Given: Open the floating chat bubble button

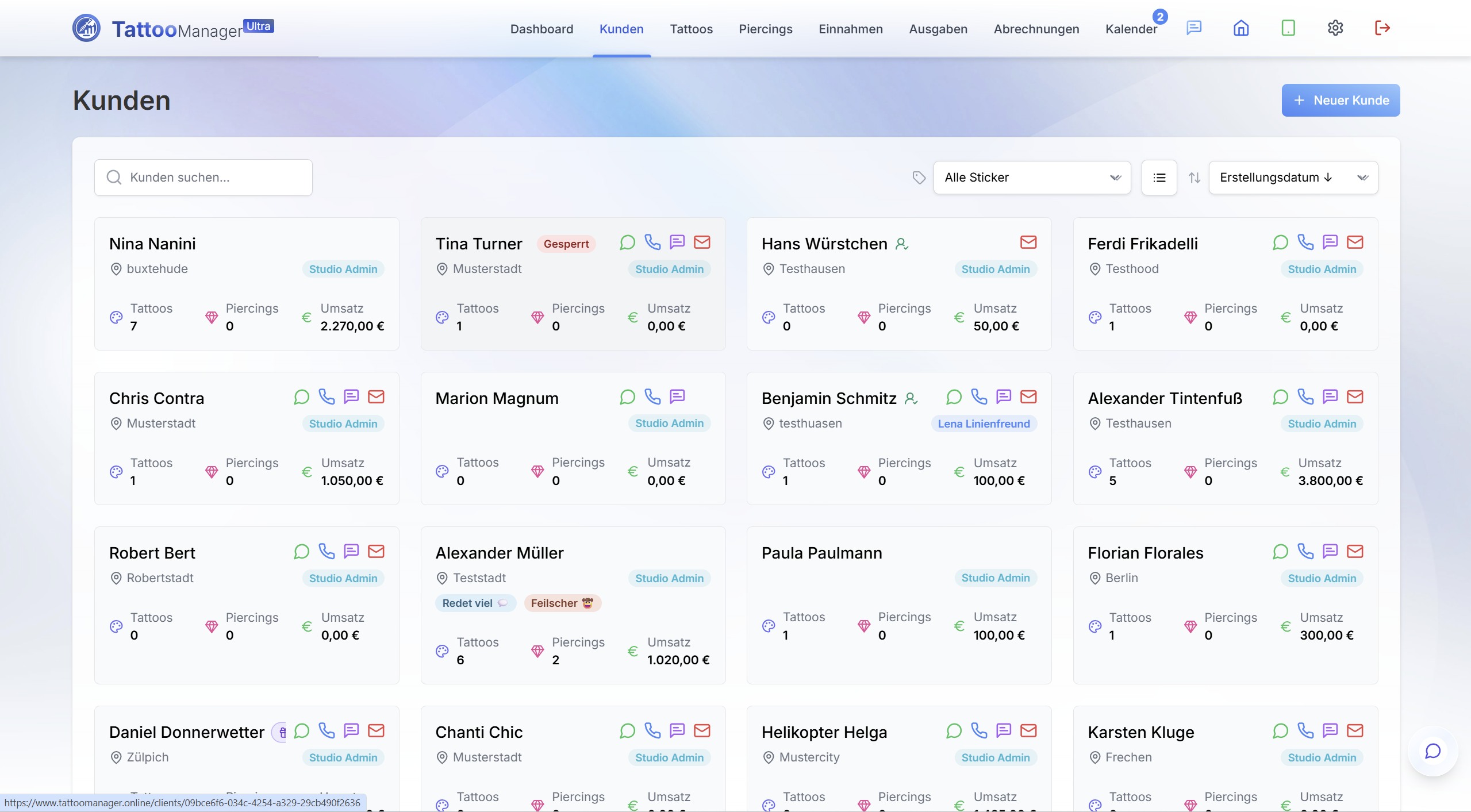Looking at the screenshot, I should click(1433, 751).
